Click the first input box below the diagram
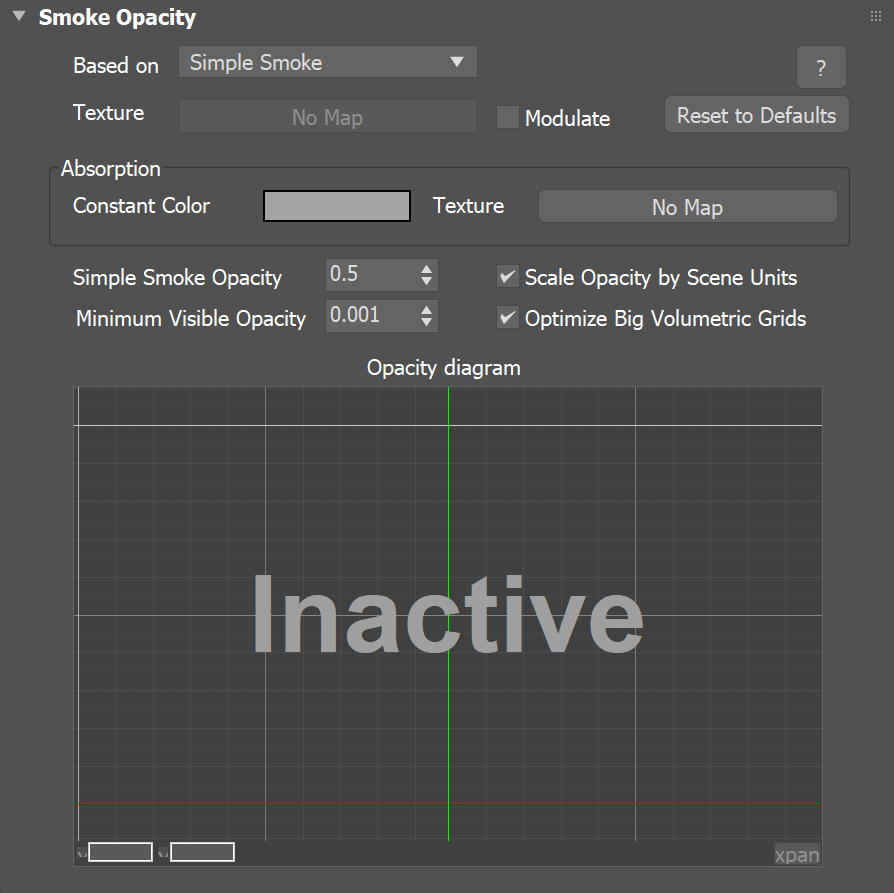The image size is (894, 893). pos(119,851)
